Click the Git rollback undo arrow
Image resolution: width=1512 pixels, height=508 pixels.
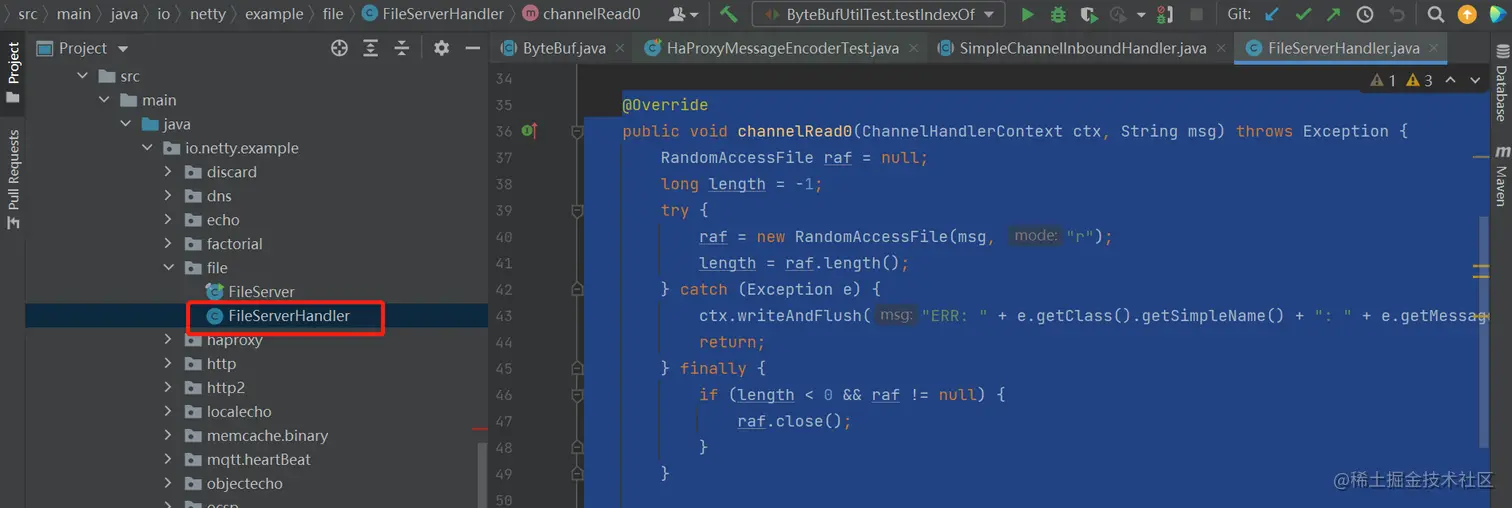click(x=1397, y=14)
